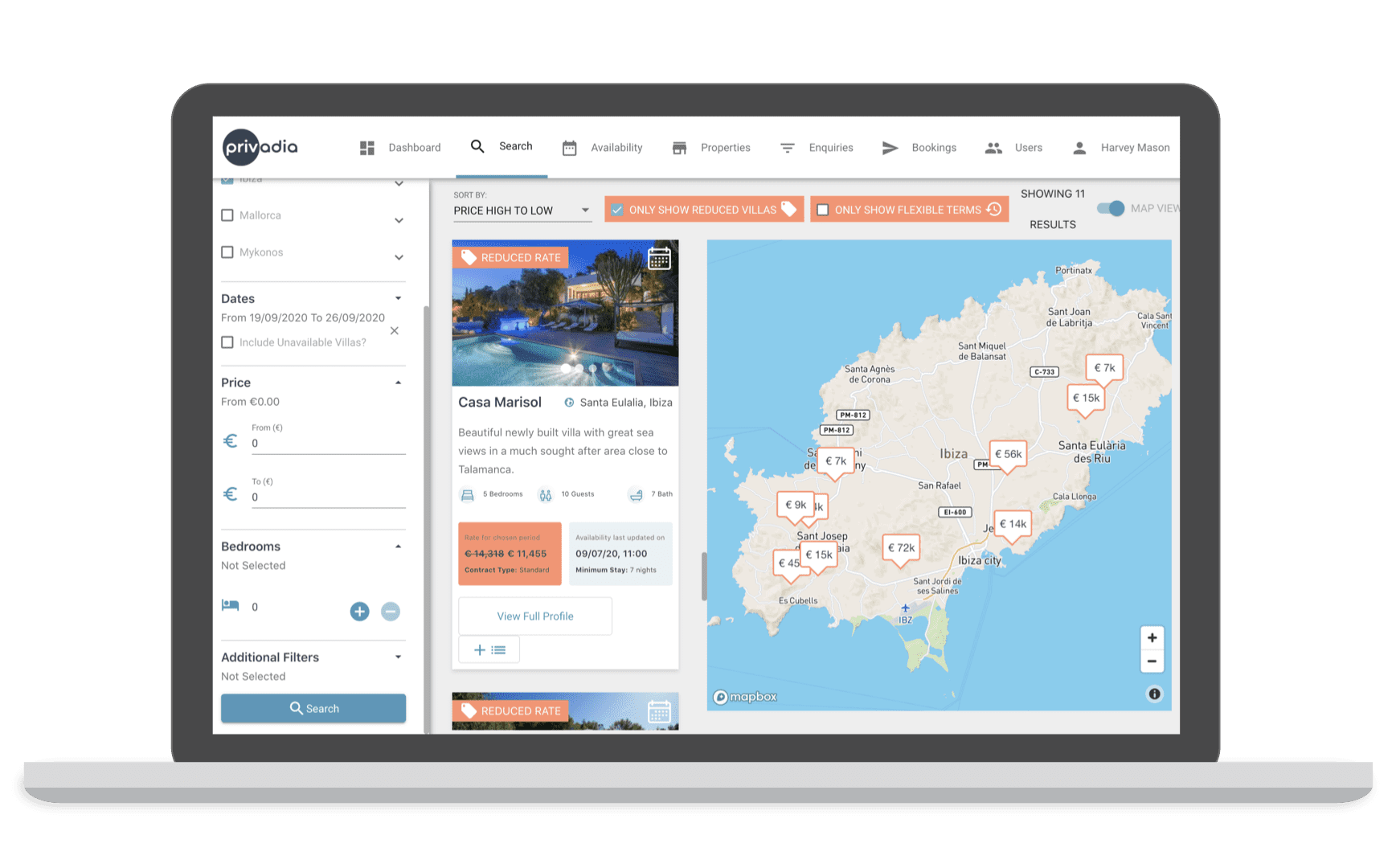Click the clock icon on flexible terms filter
The height and width of the screenshot is (868, 1396).
[x=994, y=209]
